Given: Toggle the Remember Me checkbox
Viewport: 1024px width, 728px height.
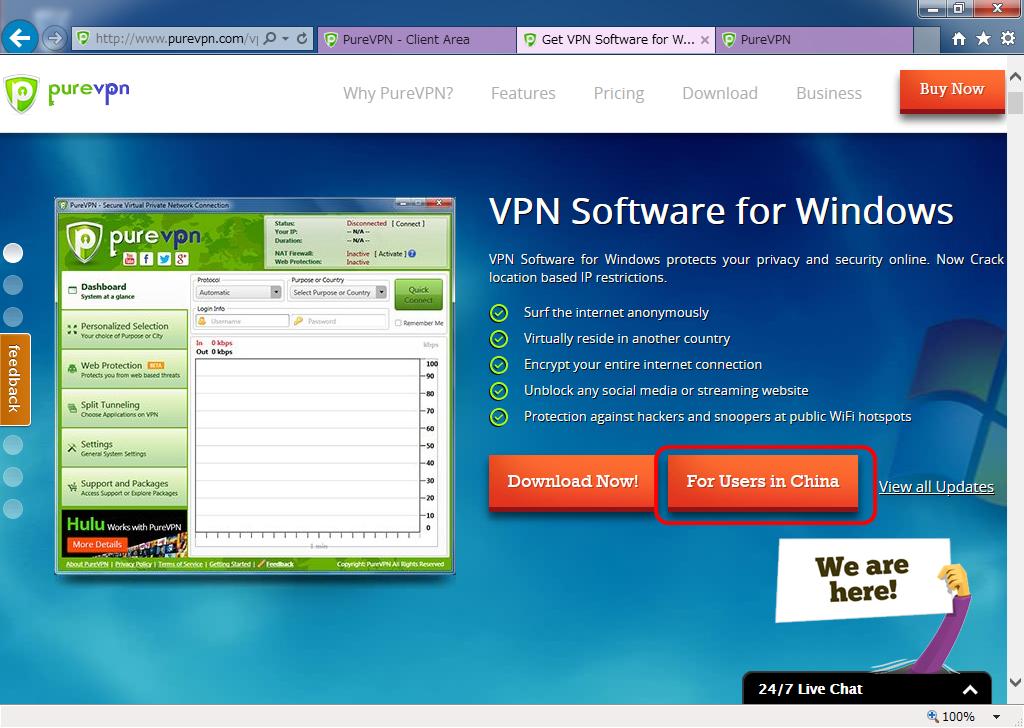Looking at the screenshot, I should (x=398, y=323).
